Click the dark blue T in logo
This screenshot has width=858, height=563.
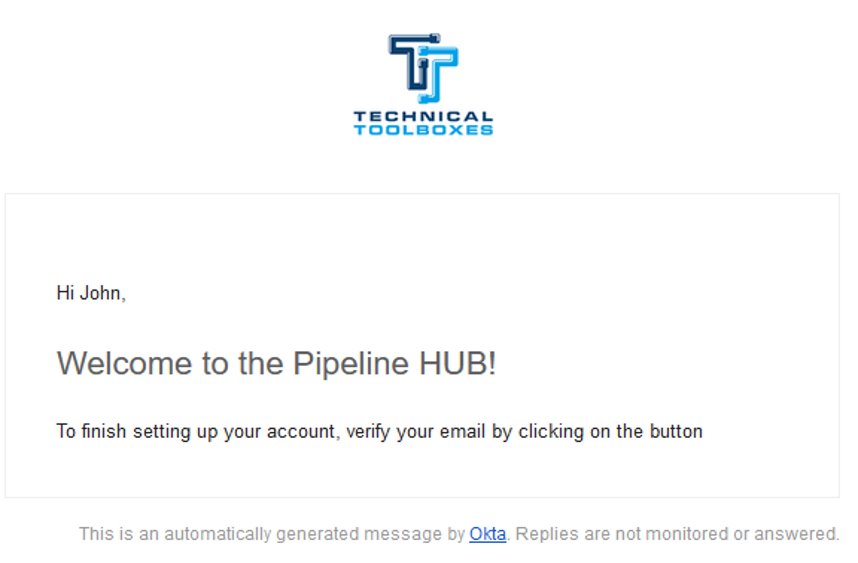tap(413, 60)
